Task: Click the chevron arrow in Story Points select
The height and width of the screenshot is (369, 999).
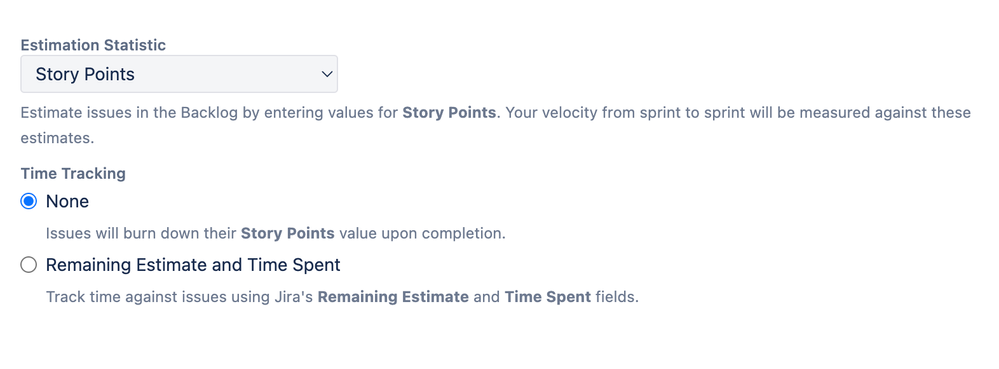Action: [327, 75]
